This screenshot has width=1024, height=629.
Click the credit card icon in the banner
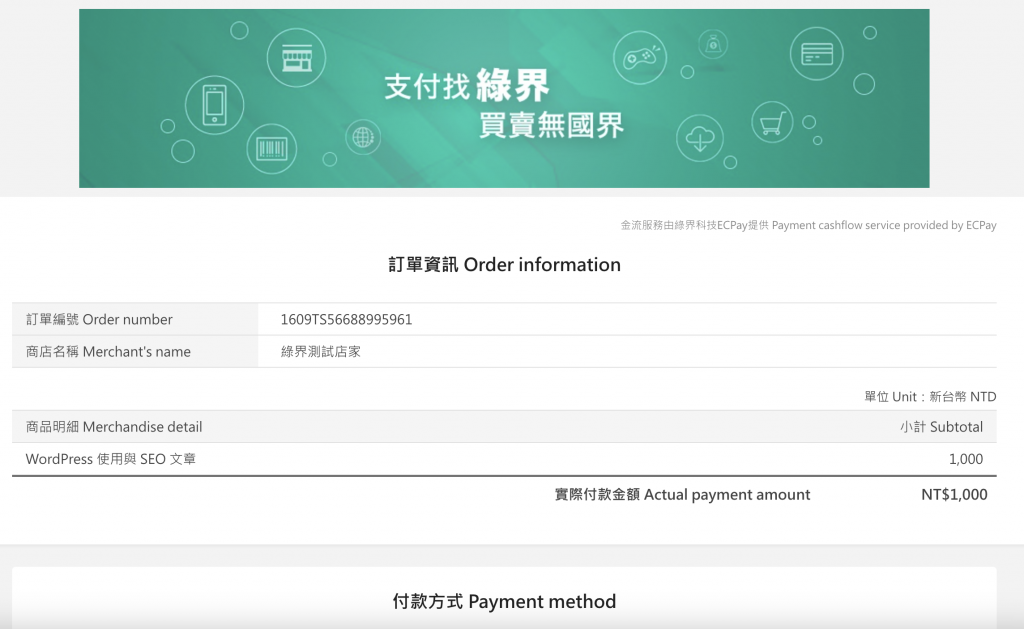817,54
